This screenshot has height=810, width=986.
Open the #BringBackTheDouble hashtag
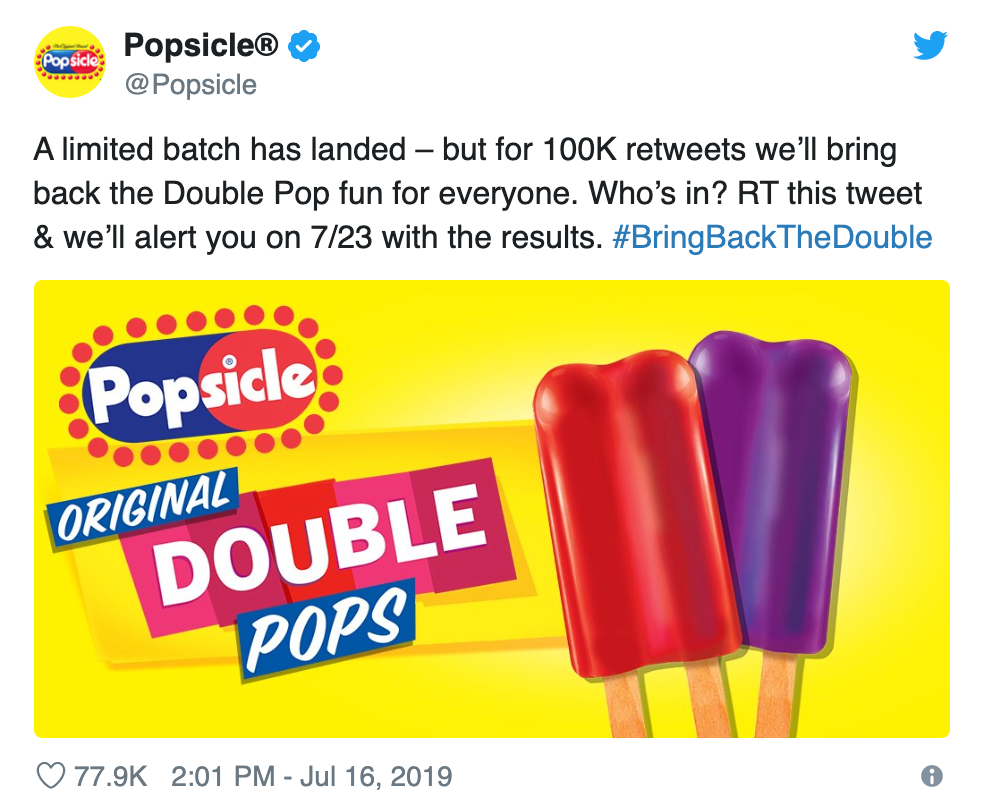(772, 238)
